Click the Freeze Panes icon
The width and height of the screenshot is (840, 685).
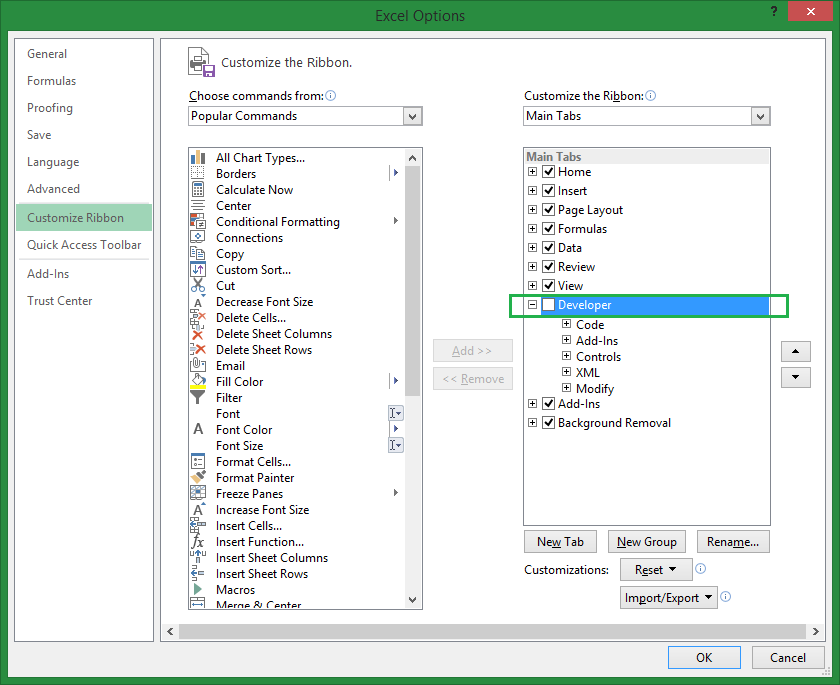pyautogui.click(x=197, y=493)
